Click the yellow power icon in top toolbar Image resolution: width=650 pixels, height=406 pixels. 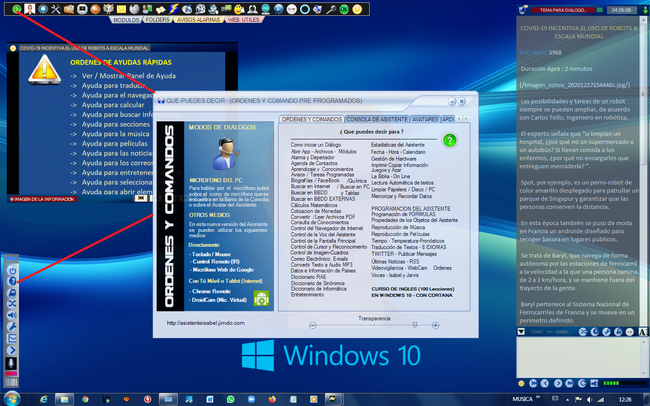357,9
